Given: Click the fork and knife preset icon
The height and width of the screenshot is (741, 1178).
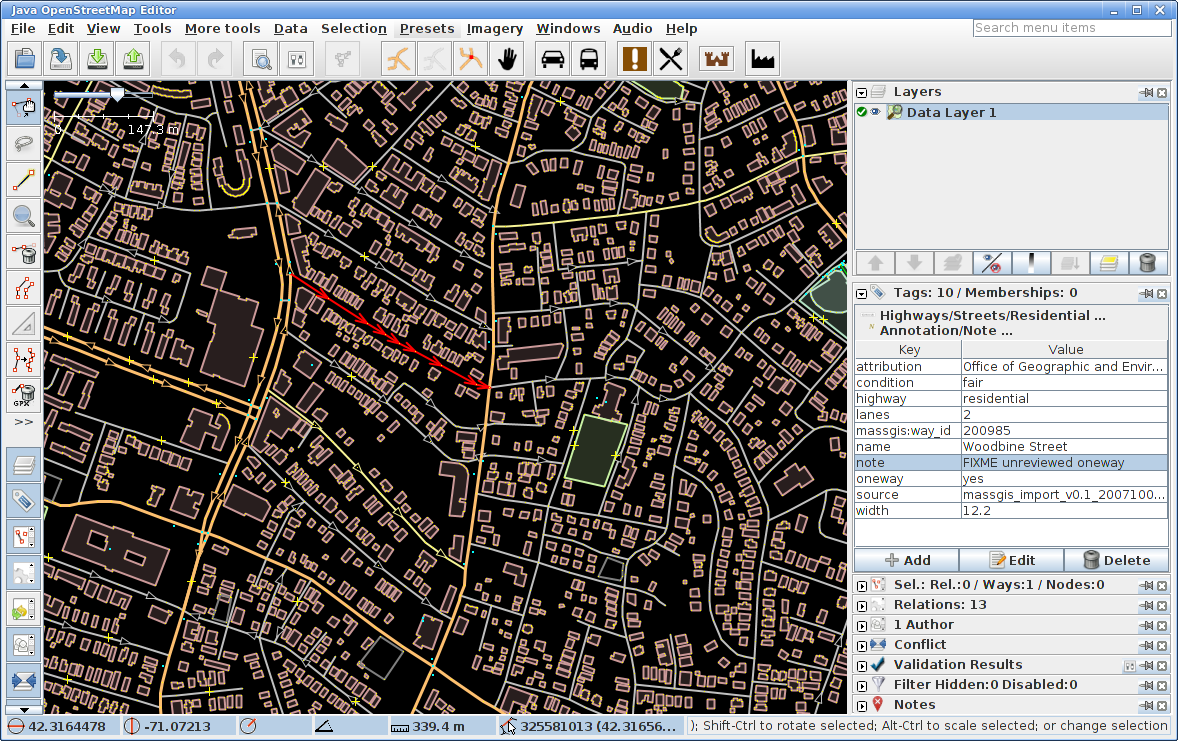Looking at the screenshot, I should (671, 59).
